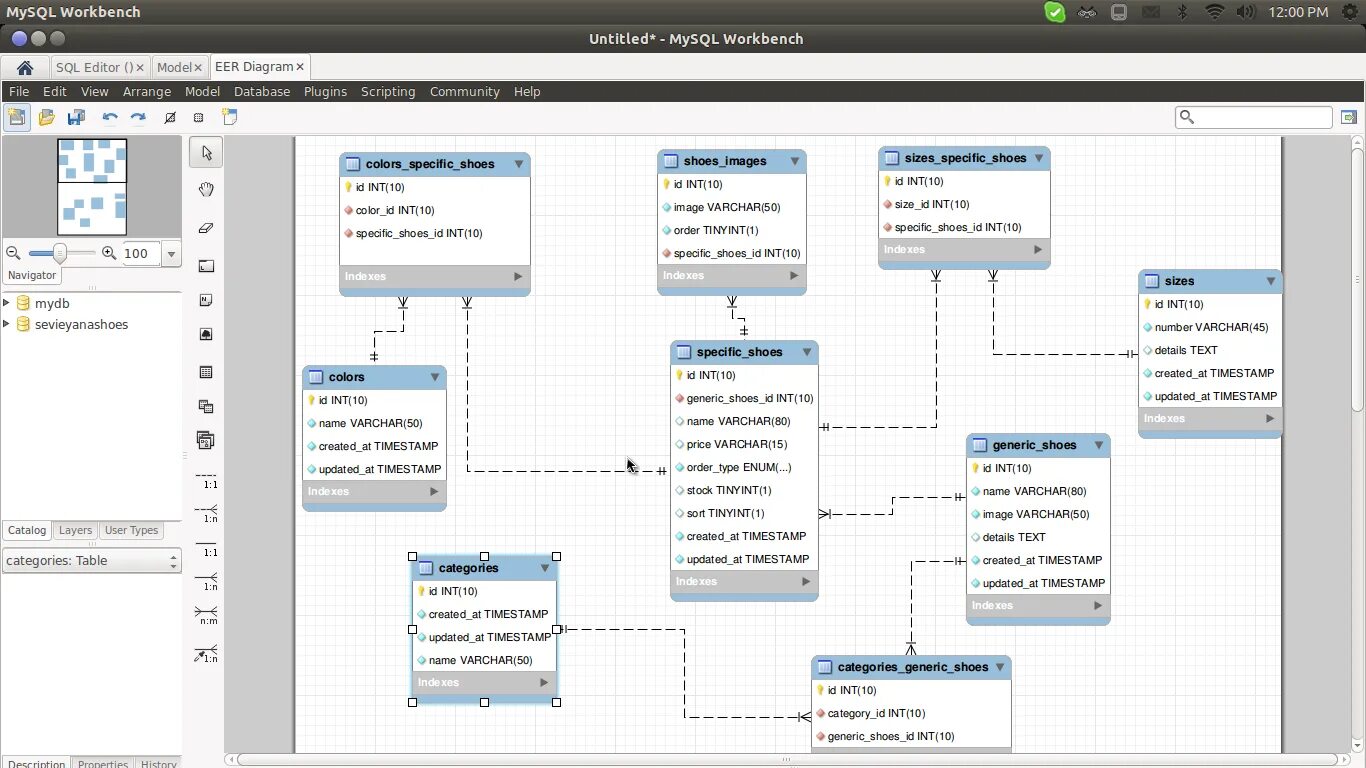This screenshot has height=768, width=1366.
Task: Open the Plugins menu
Action: coord(325,91)
